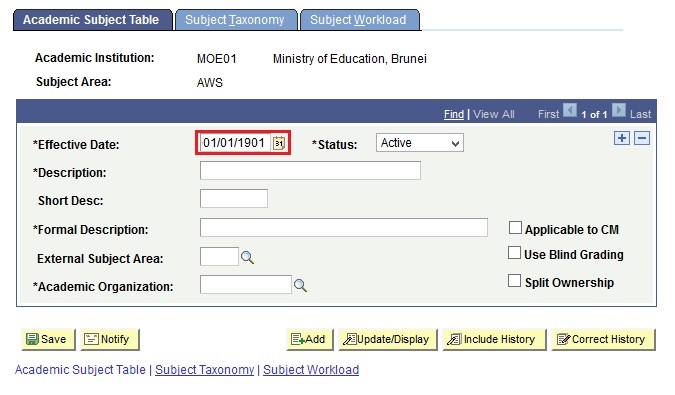Image resolution: width=675 pixels, height=395 pixels.
Task: Click the Find link
Action: tap(454, 114)
